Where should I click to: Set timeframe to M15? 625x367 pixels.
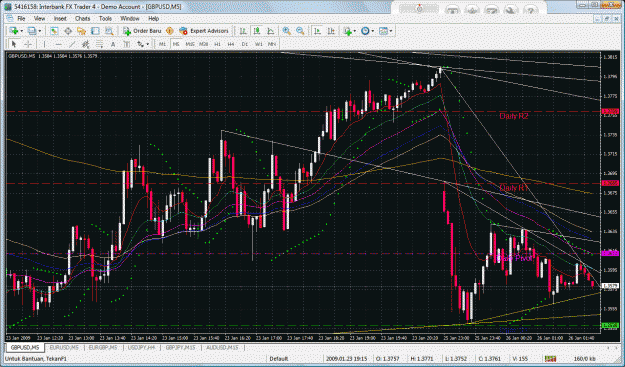[190, 44]
